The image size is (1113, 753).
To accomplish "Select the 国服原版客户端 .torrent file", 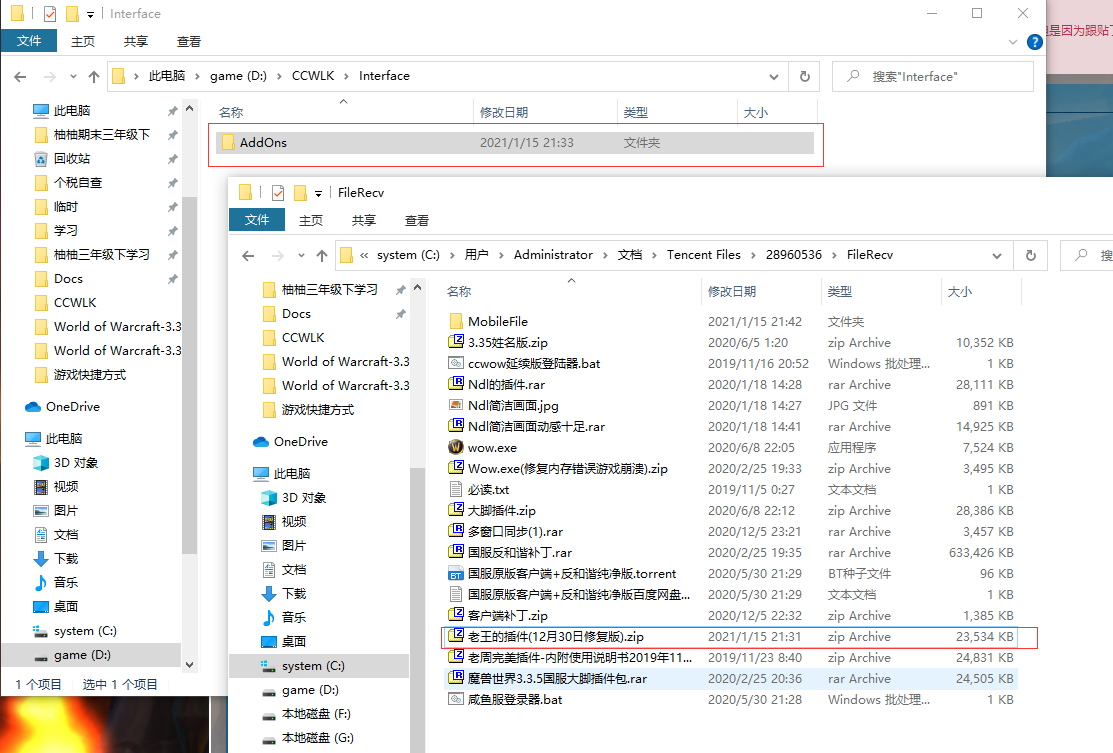I will click(571, 574).
